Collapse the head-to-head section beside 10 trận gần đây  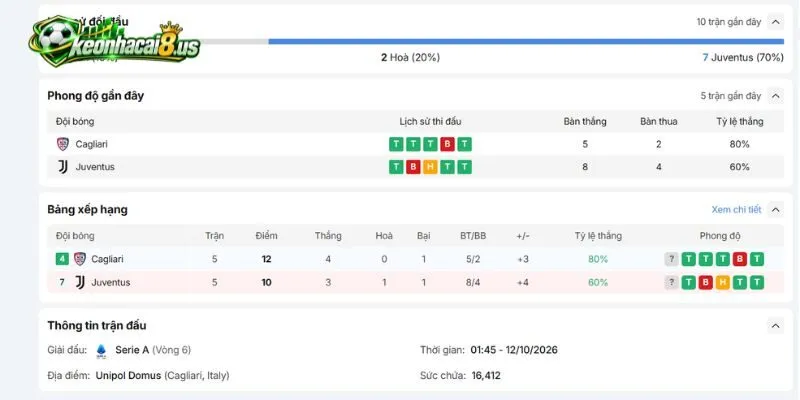[776, 22]
